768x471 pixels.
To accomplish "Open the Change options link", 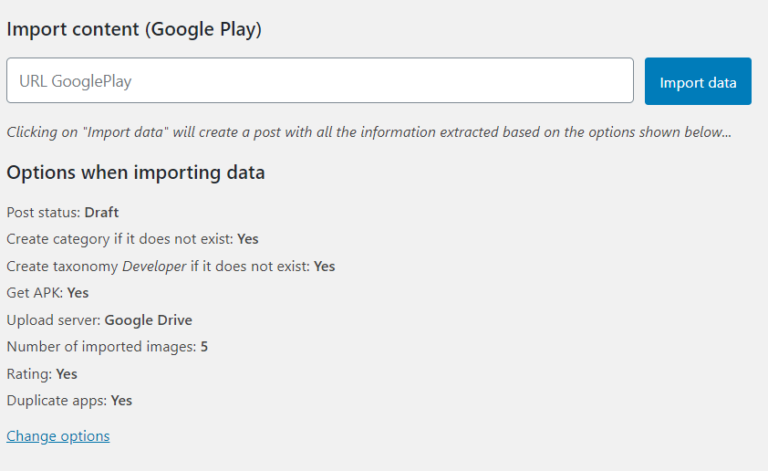I will [x=58, y=436].
